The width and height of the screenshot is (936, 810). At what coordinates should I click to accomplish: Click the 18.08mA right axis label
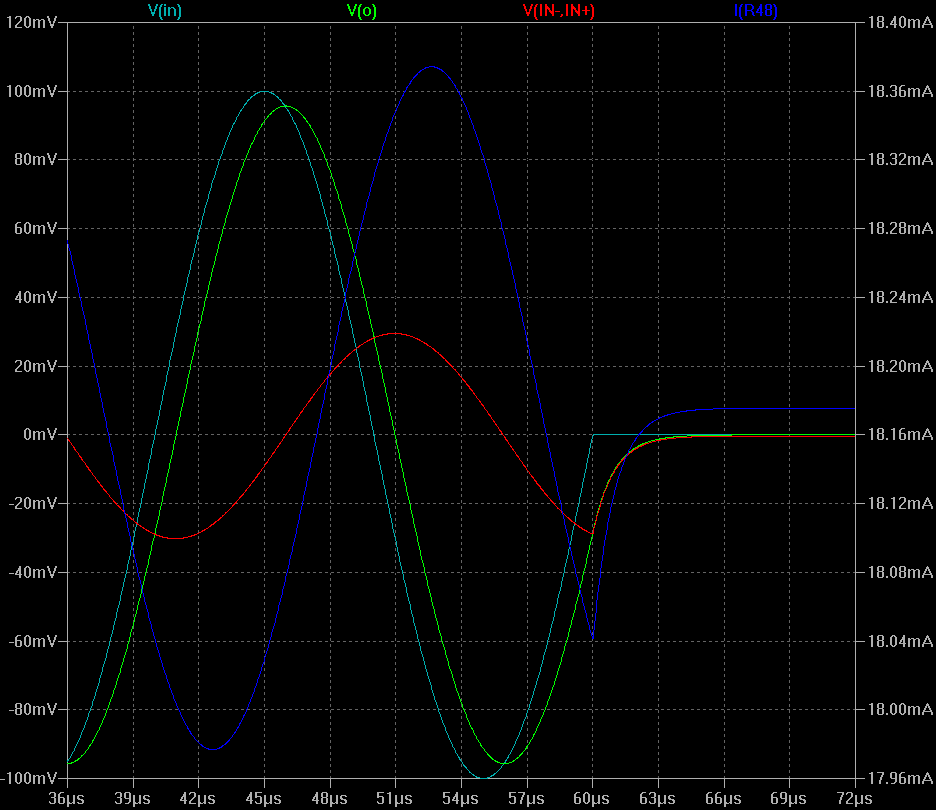pyautogui.click(x=900, y=572)
